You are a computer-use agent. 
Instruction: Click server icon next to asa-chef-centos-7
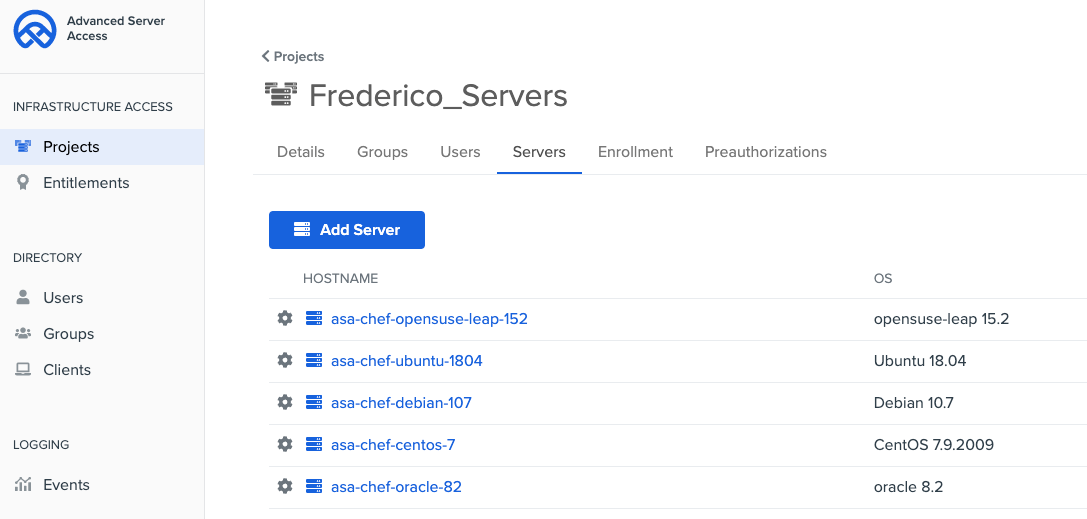(x=314, y=445)
